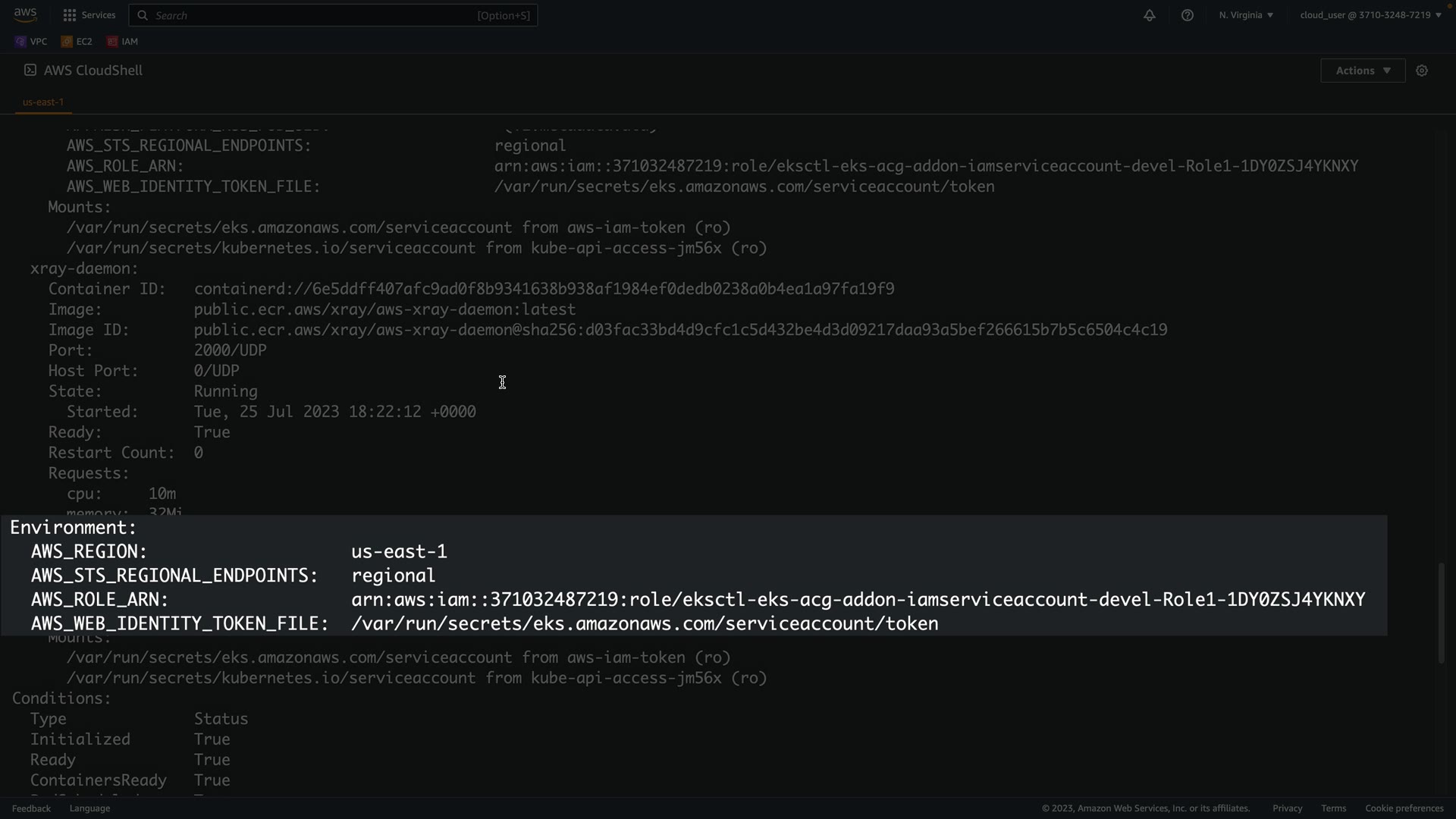Image resolution: width=1456 pixels, height=819 pixels.
Task: Open Cookie preferences
Action: pos(1404,808)
